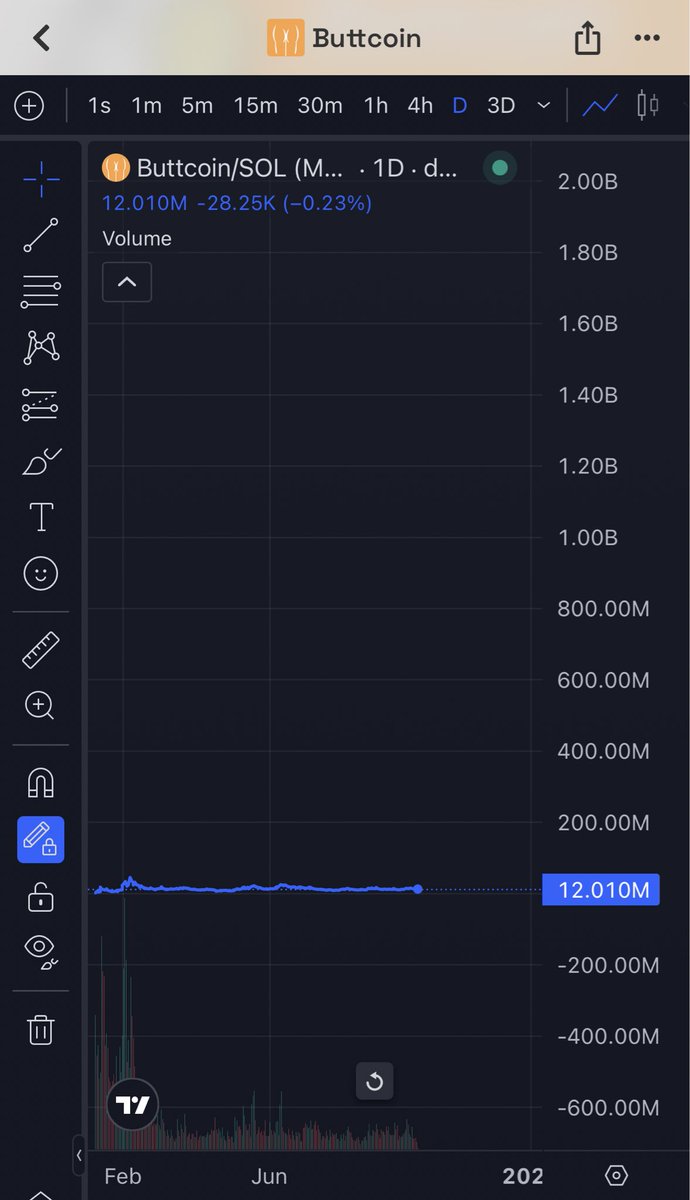The width and height of the screenshot is (690, 1200).
Task: Tap the share icon in header
Action: click(588, 38)
